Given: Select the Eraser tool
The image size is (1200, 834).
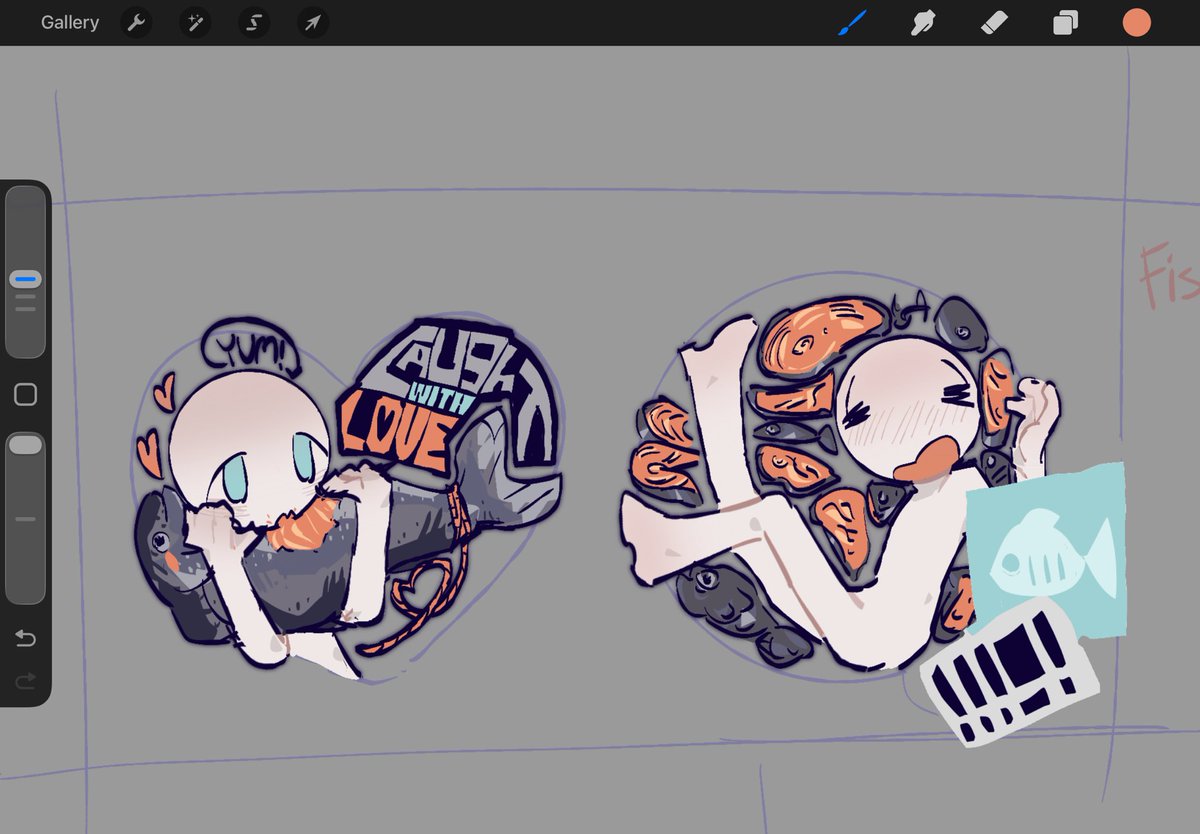Looking at the screenshot, I should (994, 22).
